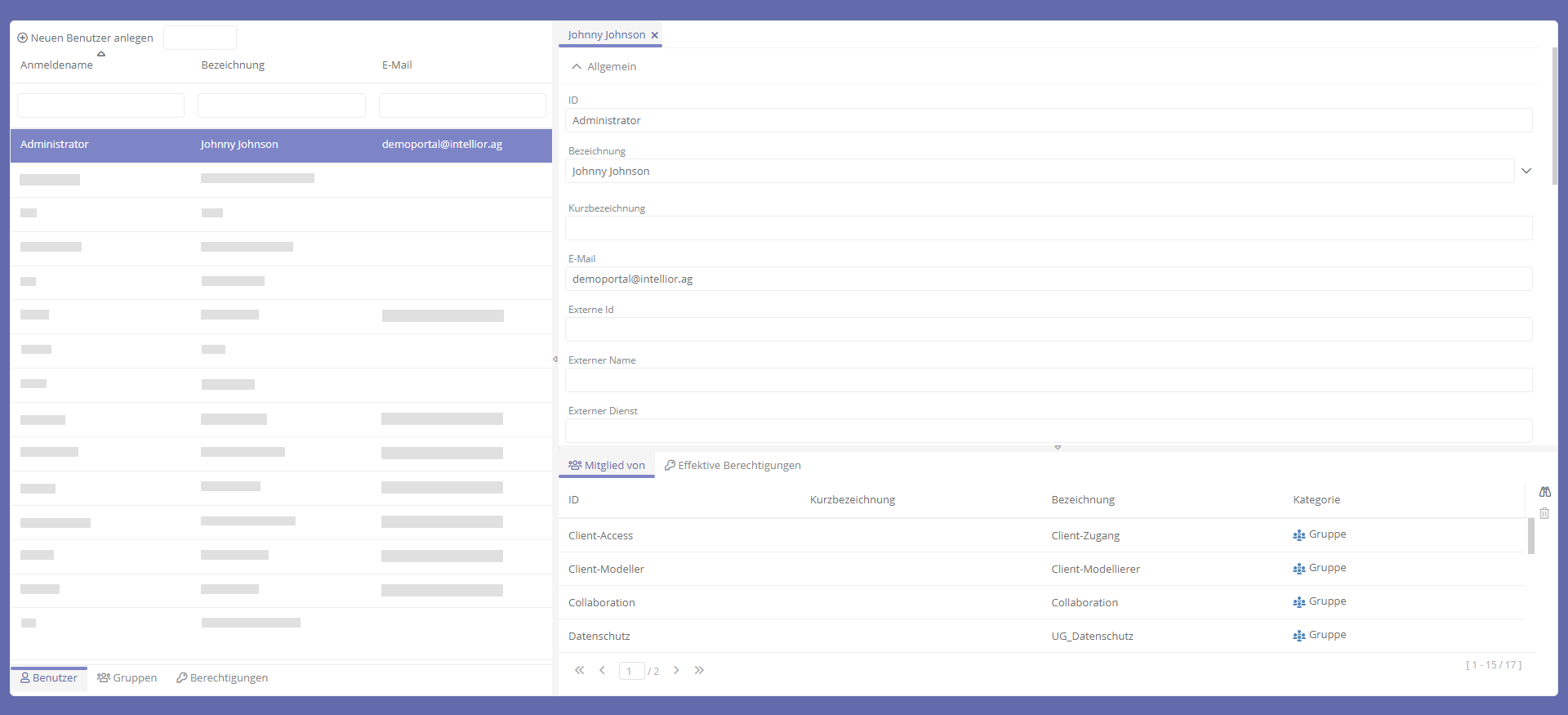
Task: Click the page number input field
Action: point(632,671)
